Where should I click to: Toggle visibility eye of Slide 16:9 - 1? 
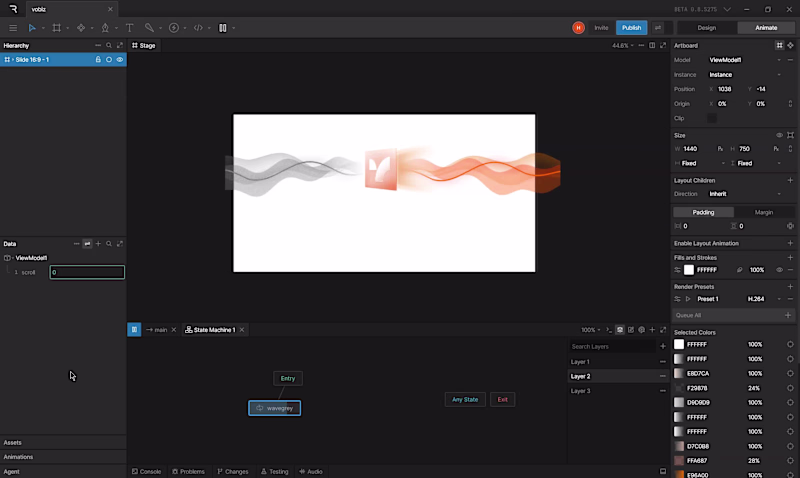[x=120, y=60]
